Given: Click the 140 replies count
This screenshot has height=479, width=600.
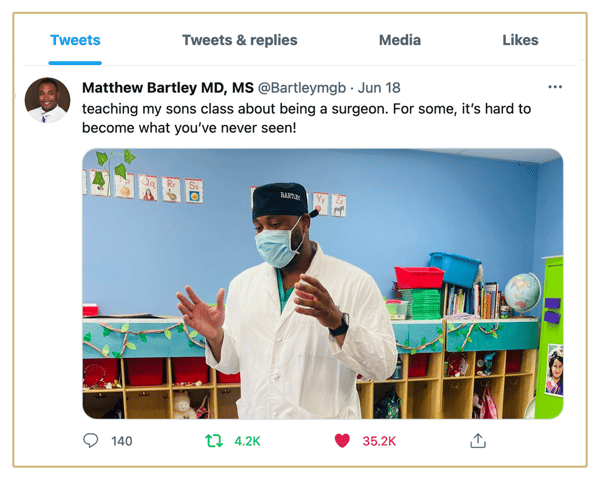Looking at the screenshot, I should click(121, 441).
